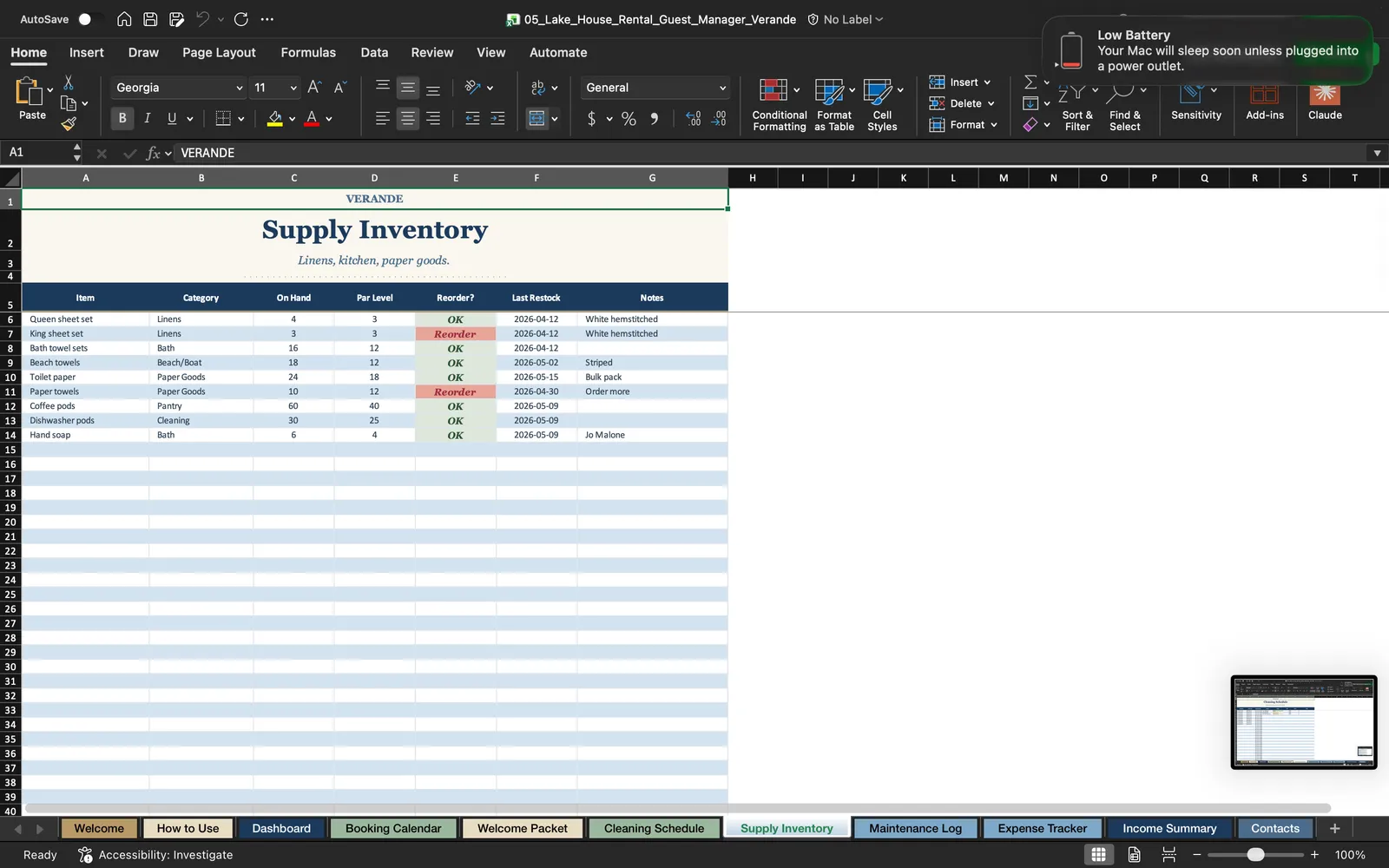Screen dimensions: 1389x868
Task: Click Accessibility: Investigate in status bar
Action: 155,854
